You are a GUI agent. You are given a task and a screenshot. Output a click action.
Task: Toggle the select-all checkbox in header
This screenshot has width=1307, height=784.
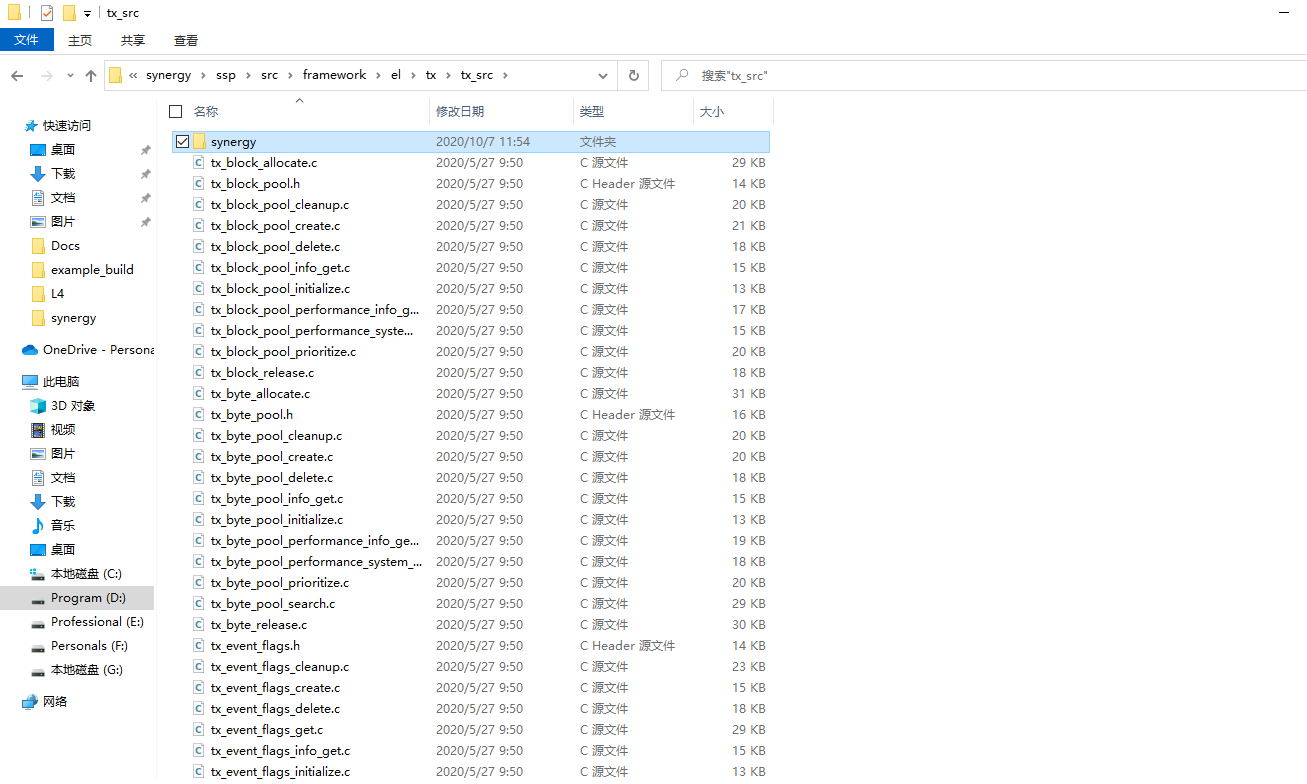click(x=176, y=111)
